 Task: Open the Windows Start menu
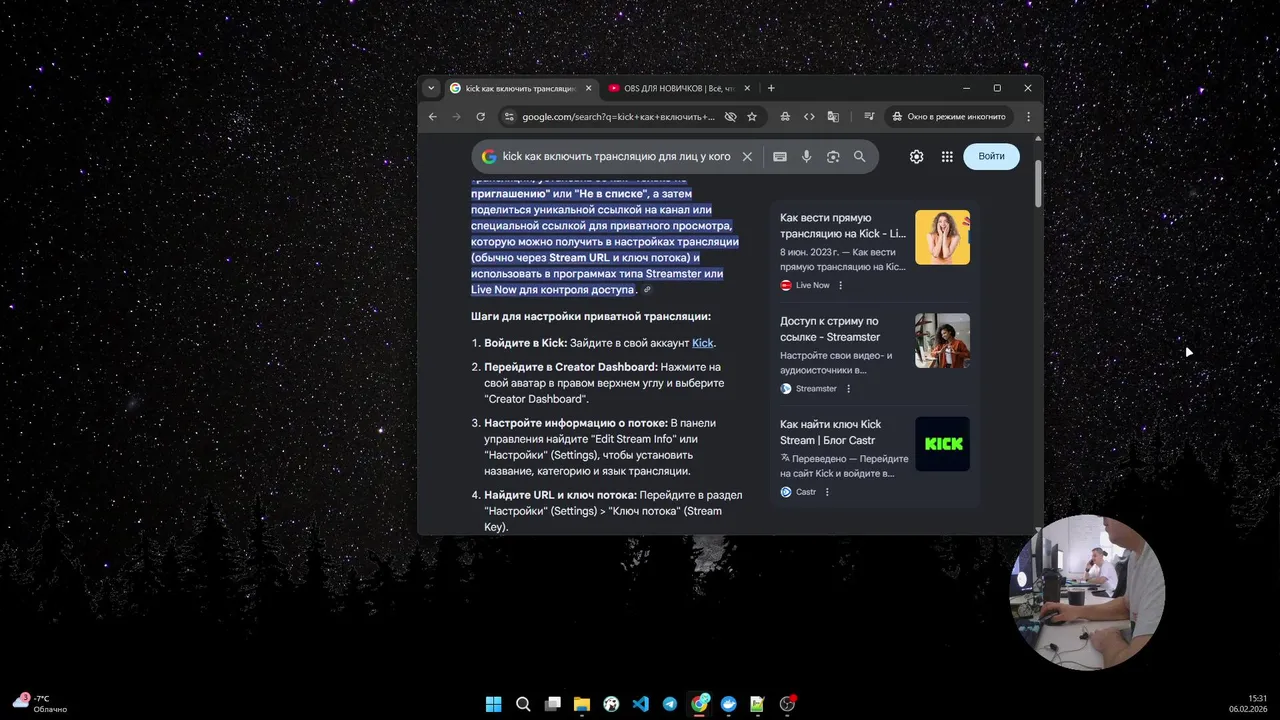(x=493, y=704)
